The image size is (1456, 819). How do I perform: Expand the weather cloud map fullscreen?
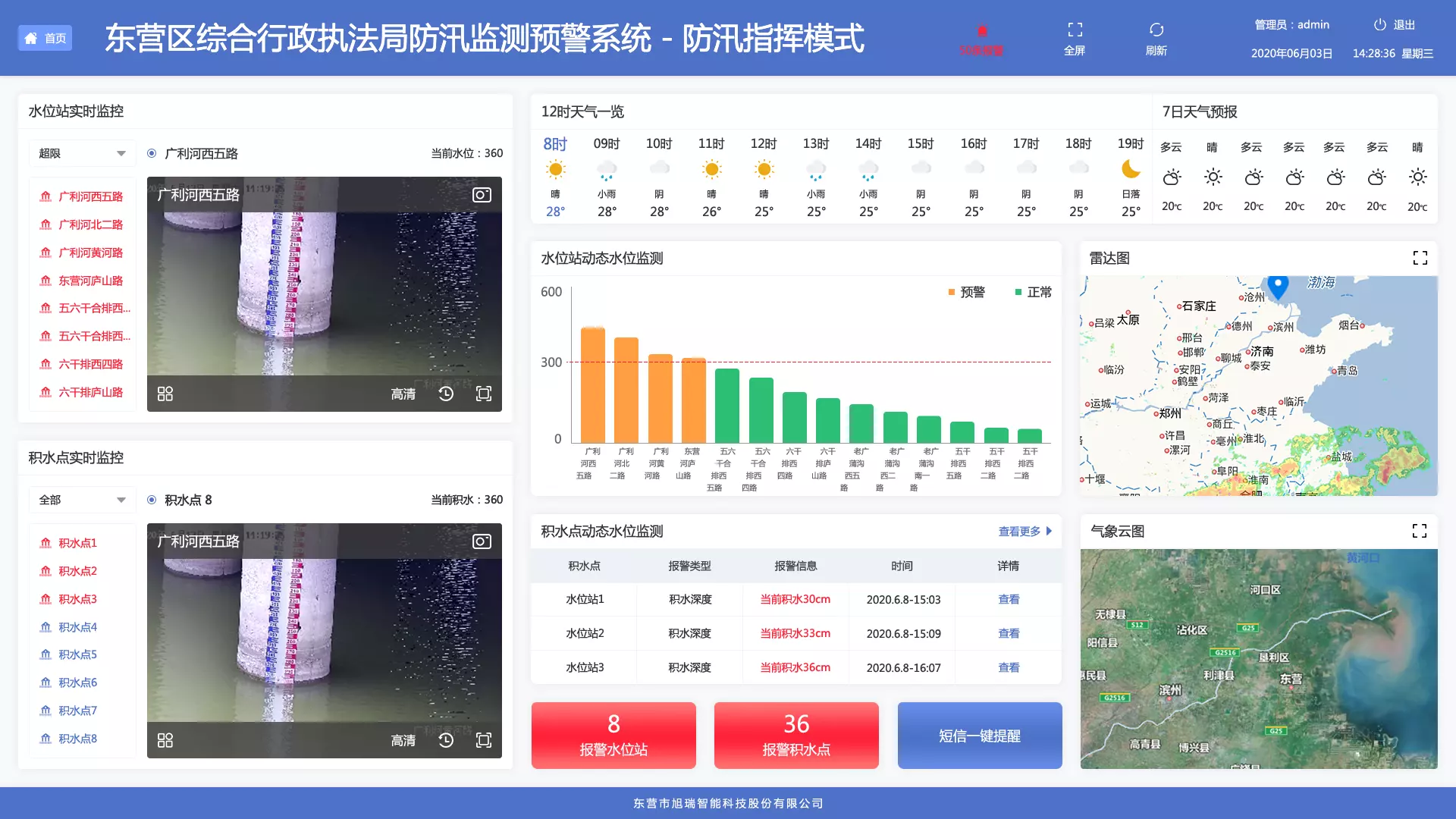1419,531
